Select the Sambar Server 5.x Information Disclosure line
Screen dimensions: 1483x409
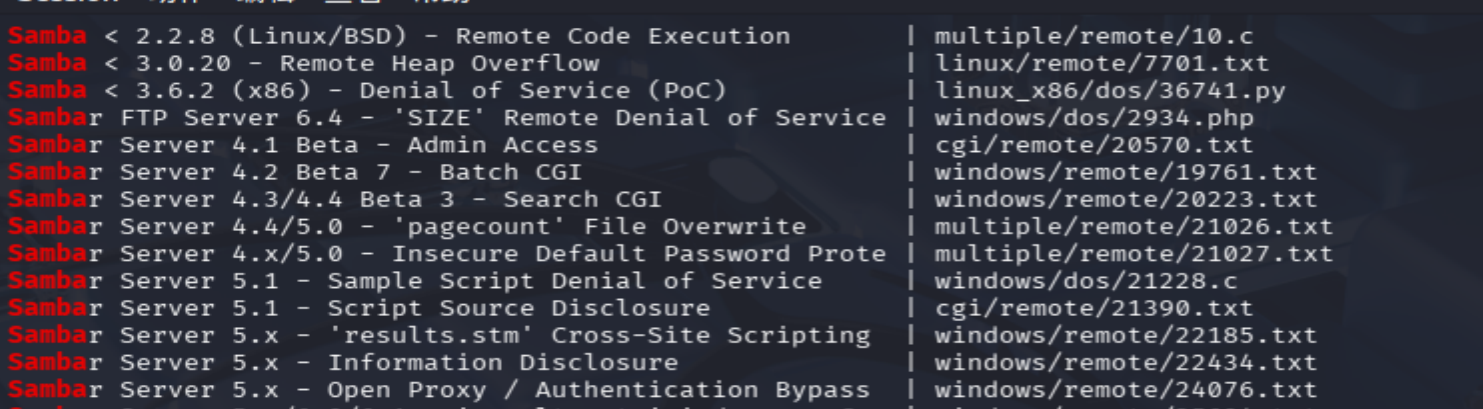(343, 362)
